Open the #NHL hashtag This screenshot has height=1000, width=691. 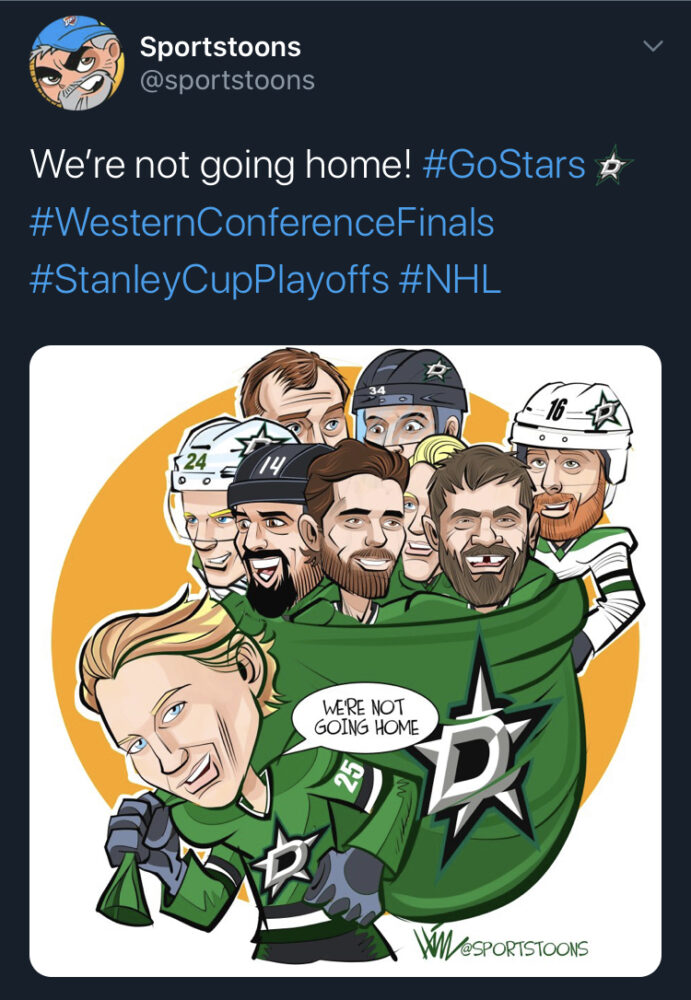pos(450,279)
